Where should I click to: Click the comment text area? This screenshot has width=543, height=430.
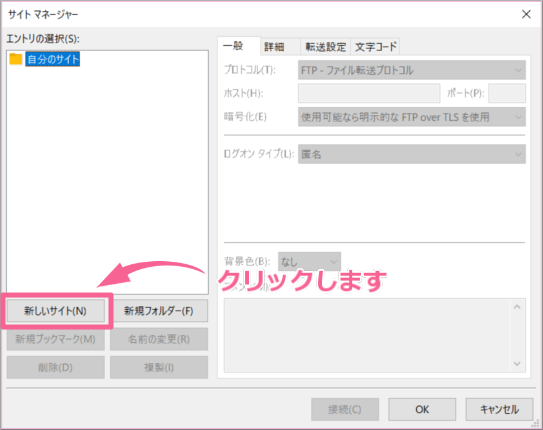[368, 335]
